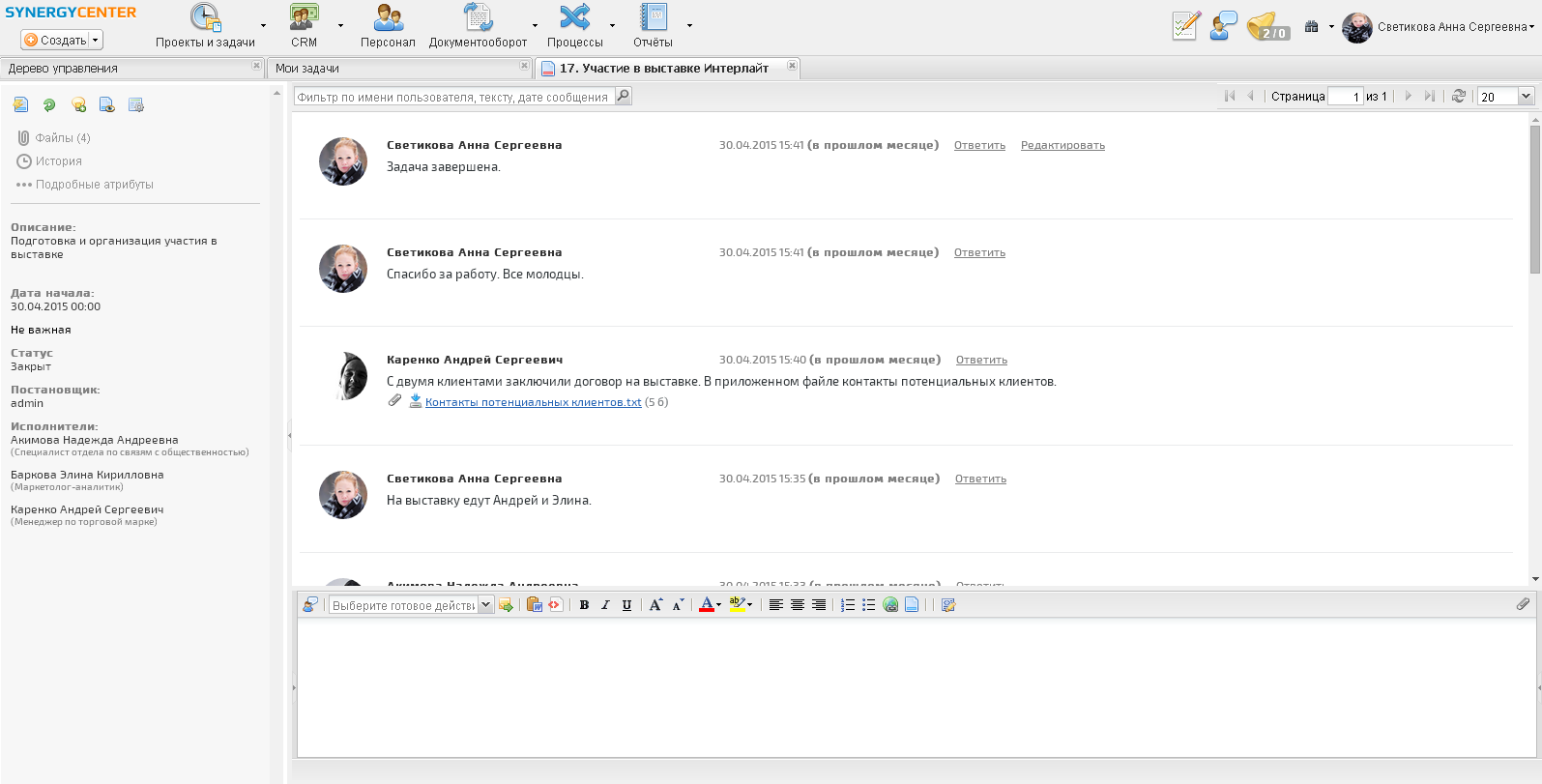Screen dimensions: 1542x784
Task: Open the chat messages icon
Action: (x=1223, y=26)
